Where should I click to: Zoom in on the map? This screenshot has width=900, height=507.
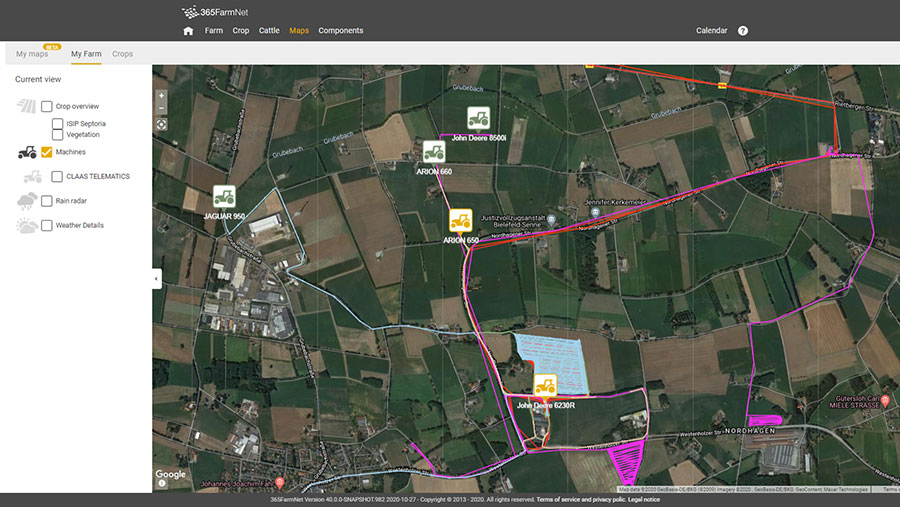point(162,96)
